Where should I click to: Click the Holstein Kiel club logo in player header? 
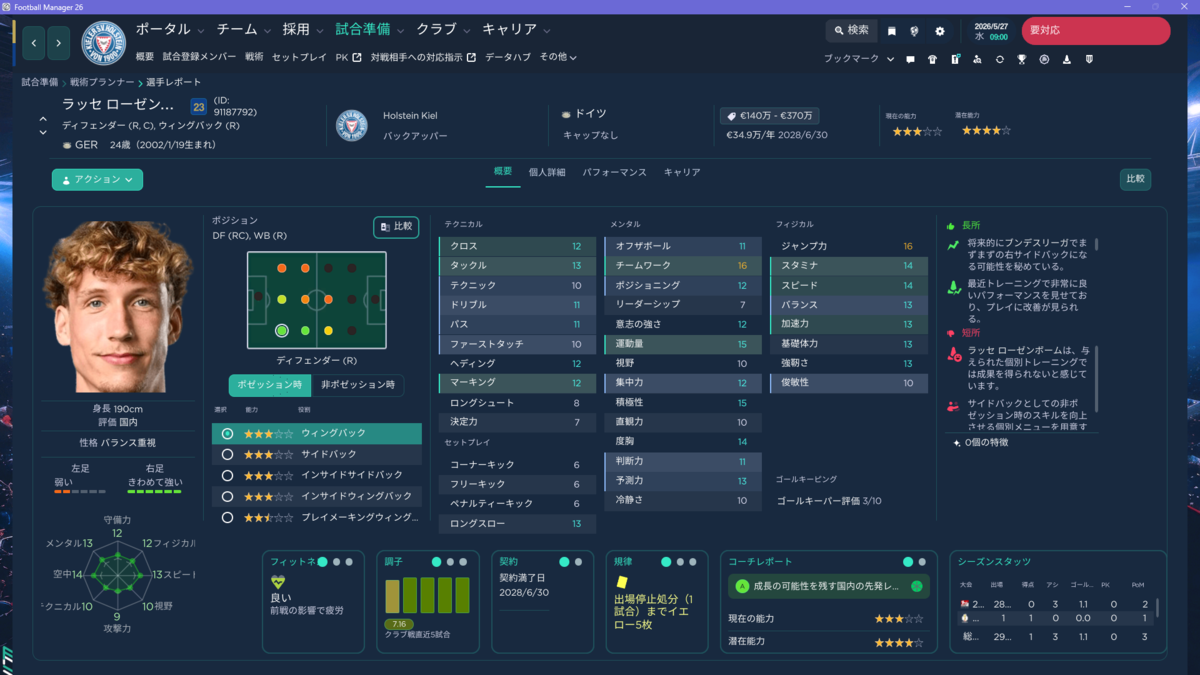pyautogui.click(x=352, y=126)
